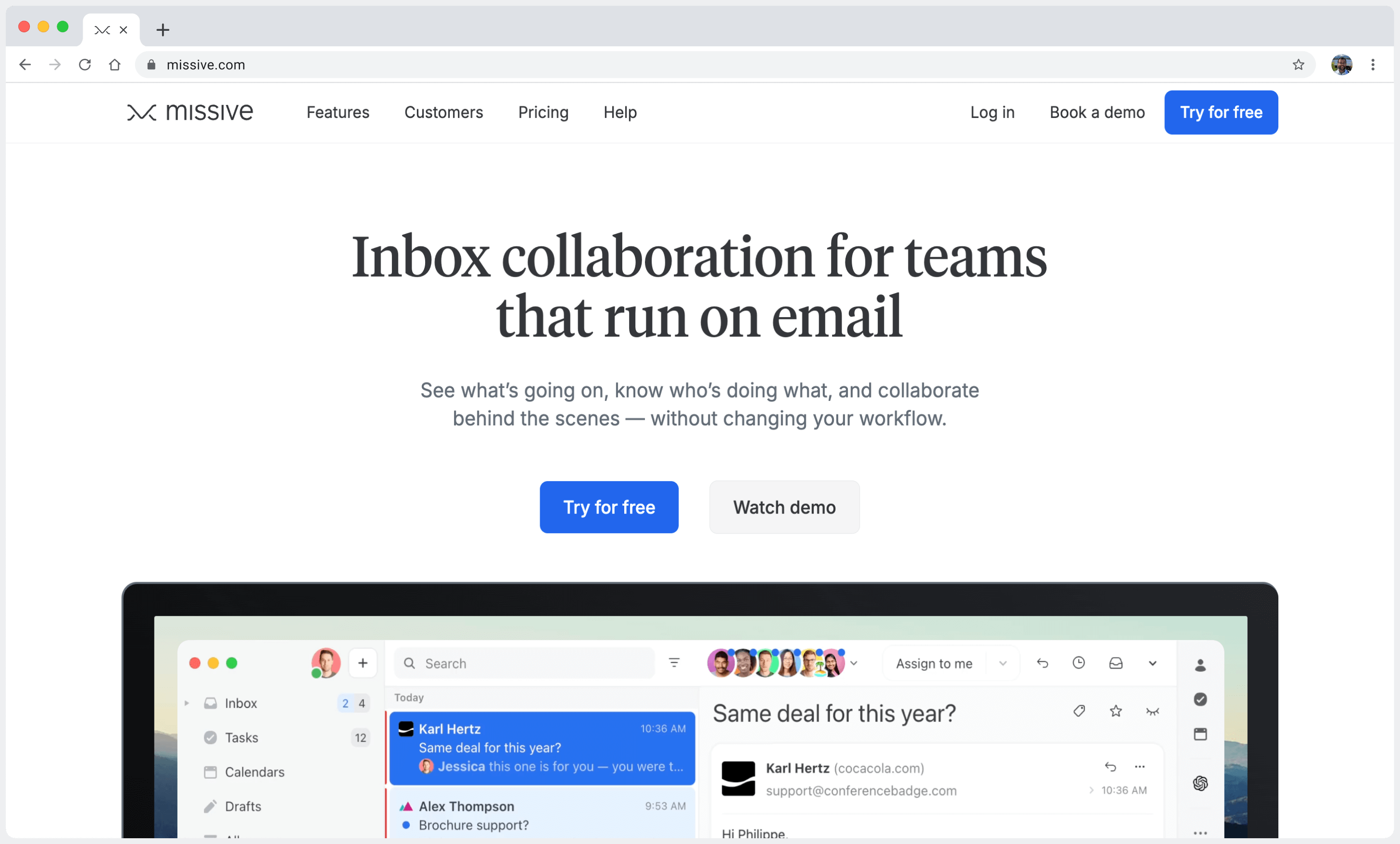The height and width of the screenshot is (844, 1400).
Task: Click the archive inbox tray icon
Action: pyautogui.click(x=1116, y=663)
